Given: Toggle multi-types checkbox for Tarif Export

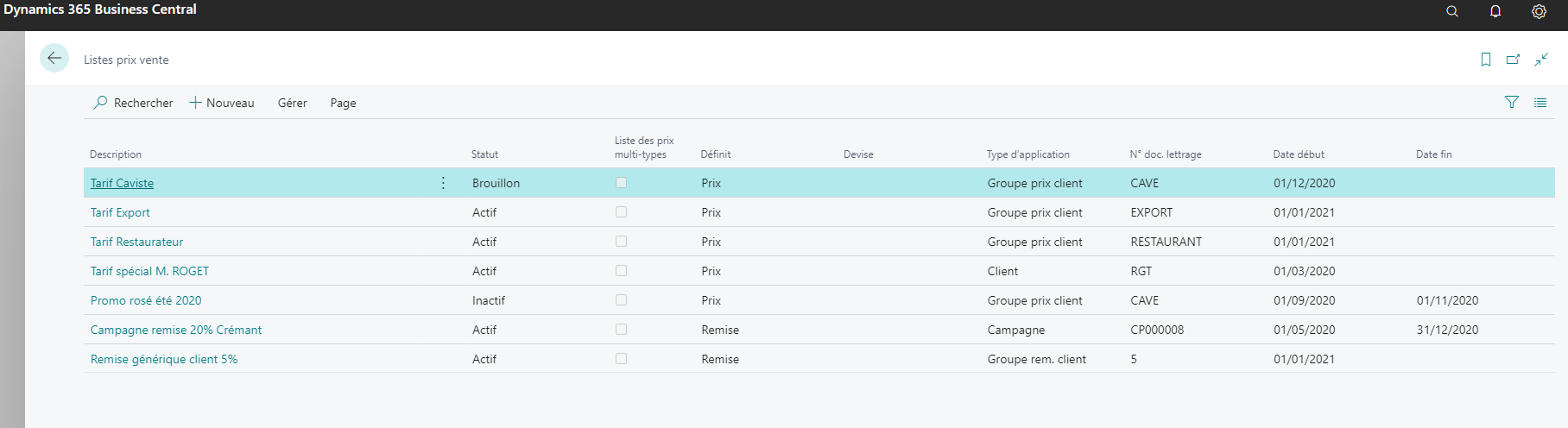Looking at the screenshot, I should click(621, 212).
